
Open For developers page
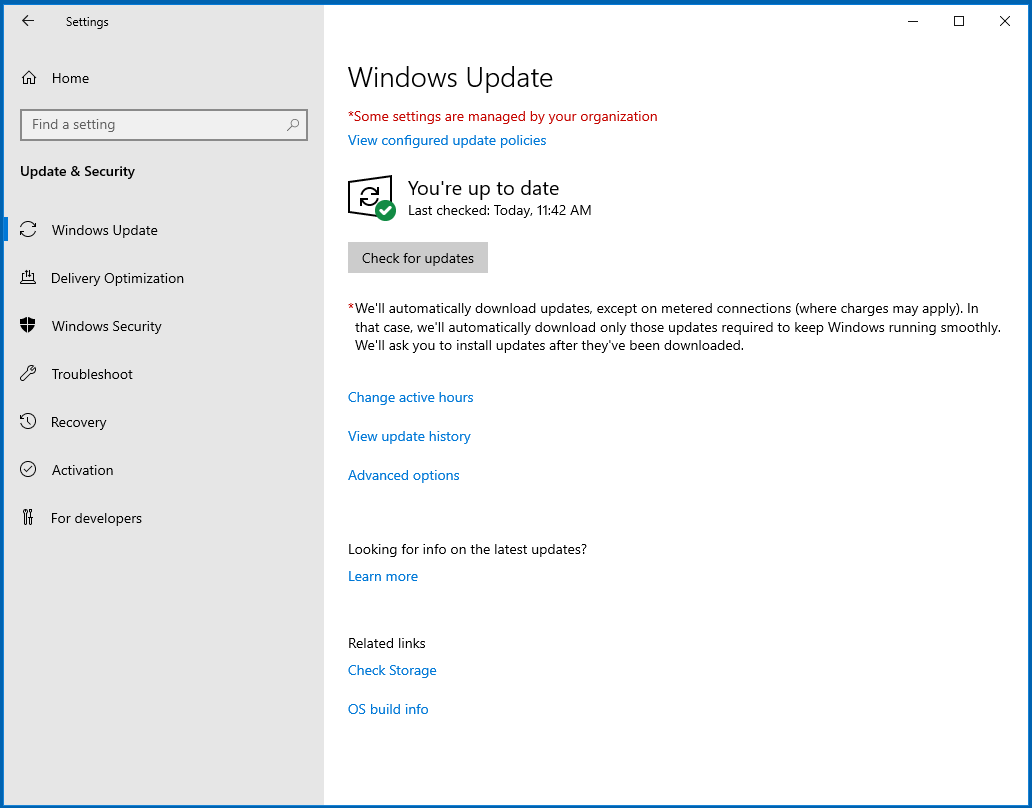[x=162, y=518]
